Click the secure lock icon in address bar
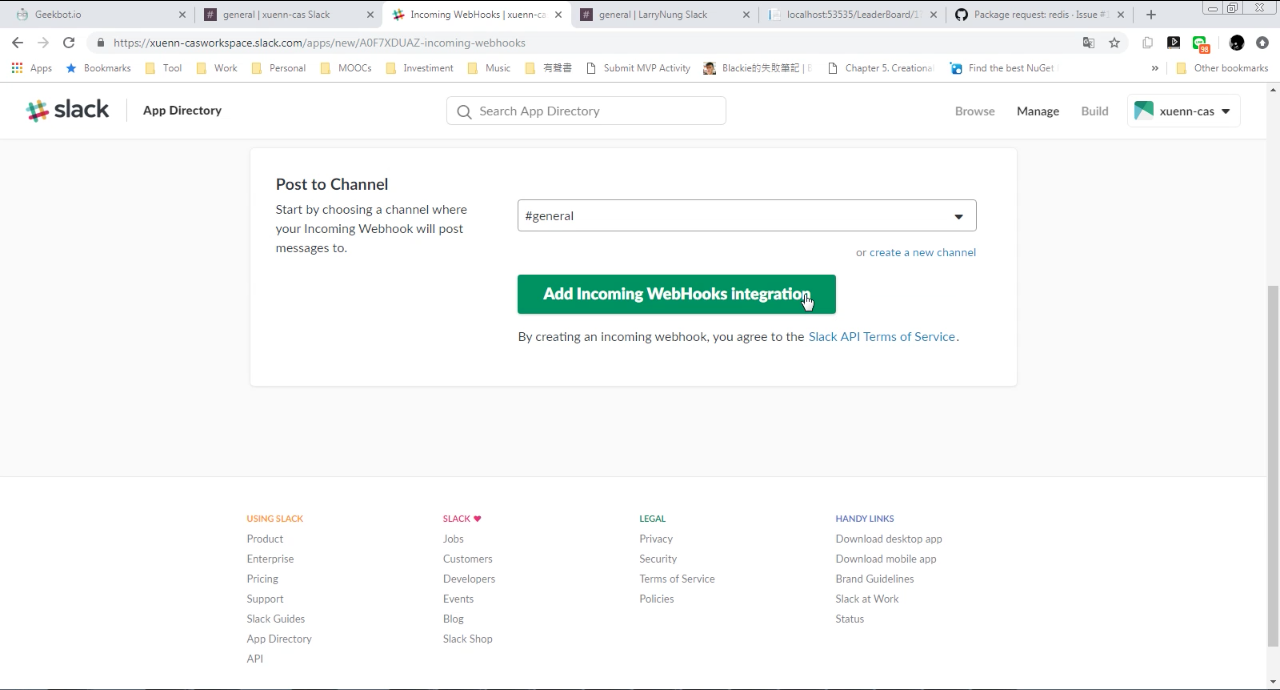Viewport: 1280px width, 690px height. 100,43
